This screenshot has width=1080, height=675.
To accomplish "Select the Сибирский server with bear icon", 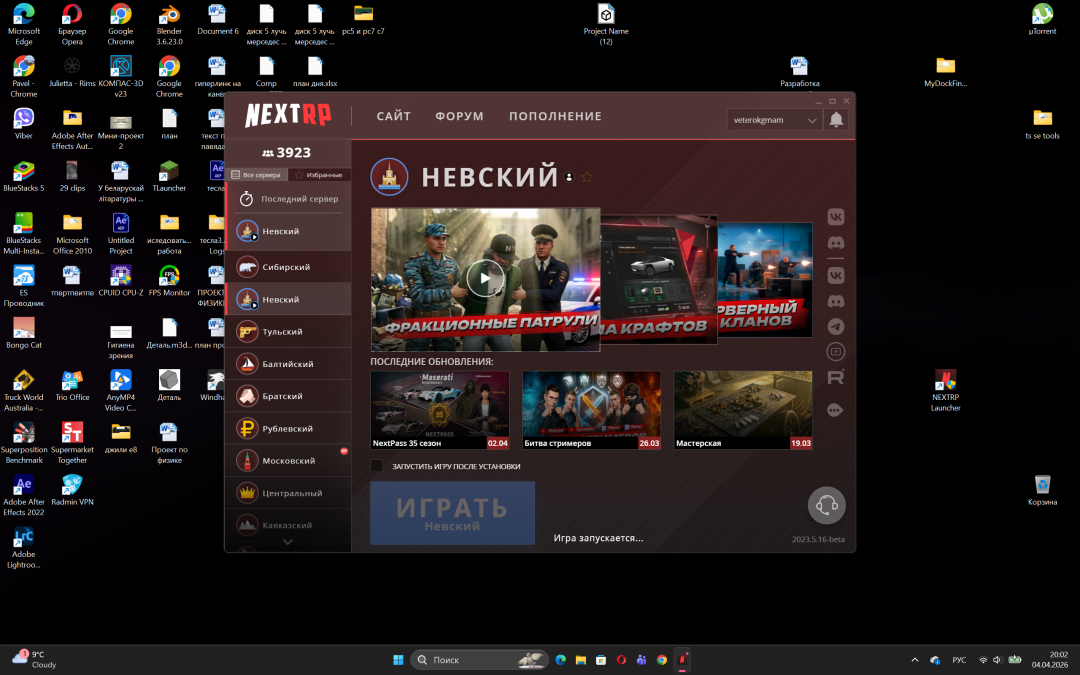I will 288,267.
